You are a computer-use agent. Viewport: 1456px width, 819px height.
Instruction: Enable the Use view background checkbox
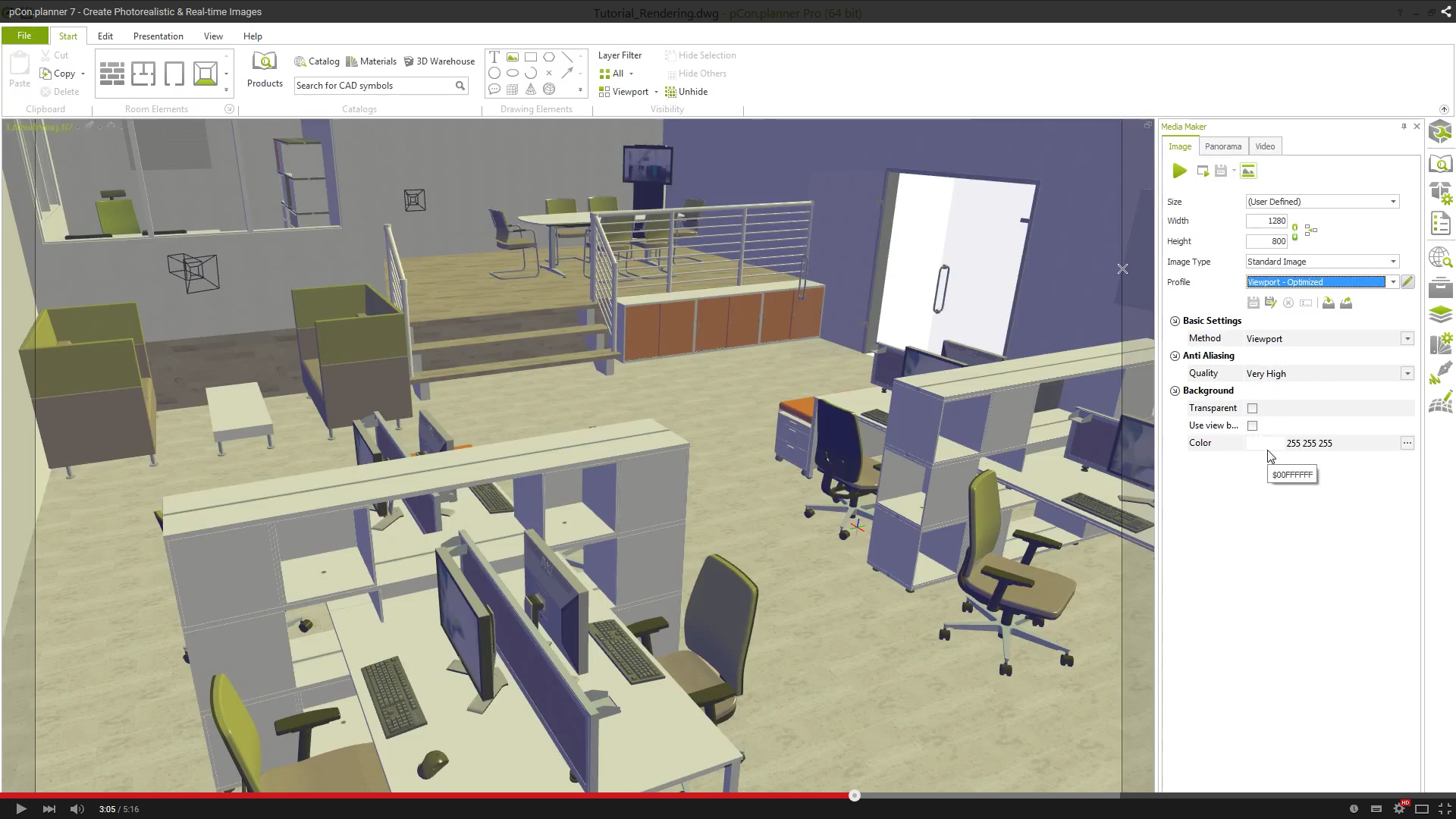pos(1252,425)
